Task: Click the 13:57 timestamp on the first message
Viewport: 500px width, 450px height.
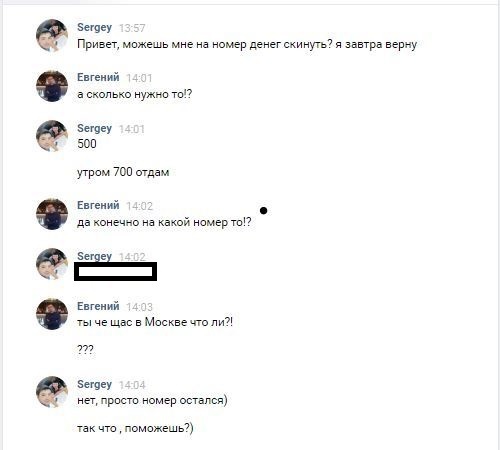Action: [x=132, y=28]
